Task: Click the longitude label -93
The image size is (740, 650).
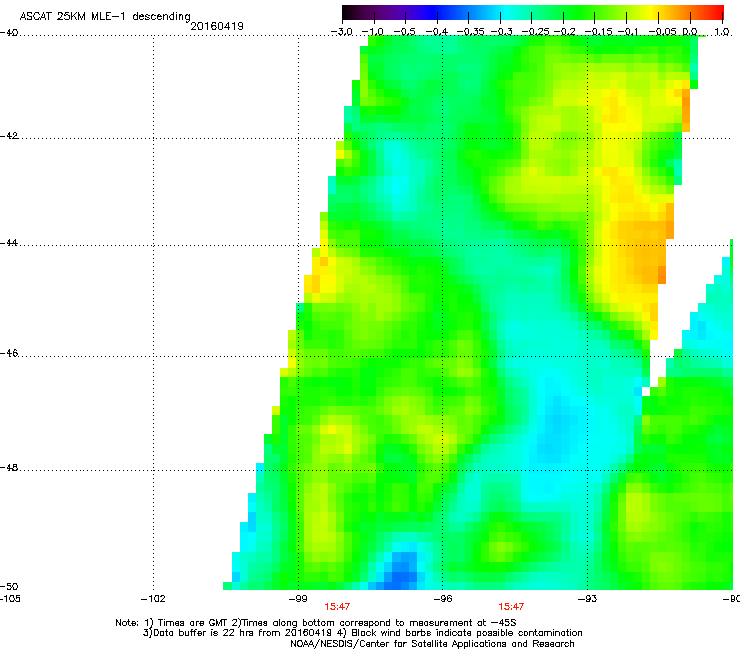Action: click(587, 599)
